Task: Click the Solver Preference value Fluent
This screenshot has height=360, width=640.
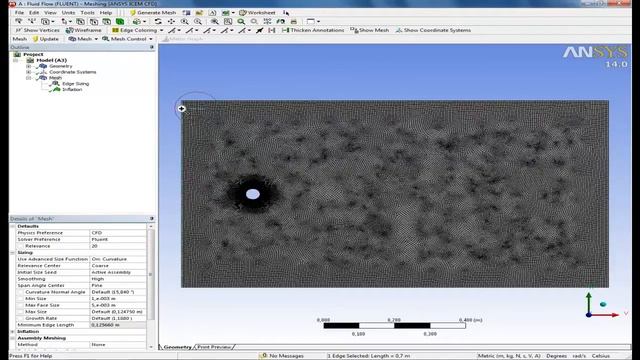Action: tap(118, 239)
